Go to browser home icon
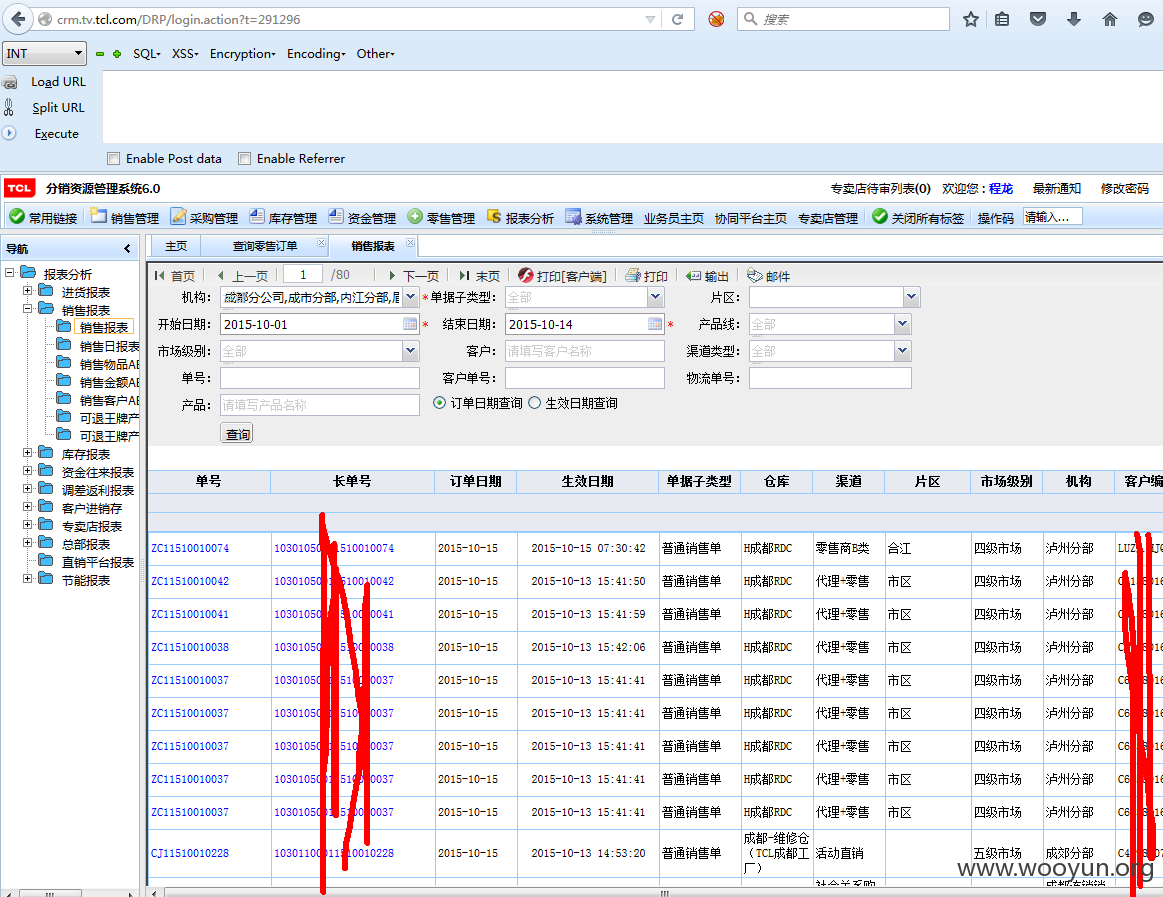 1110,19
